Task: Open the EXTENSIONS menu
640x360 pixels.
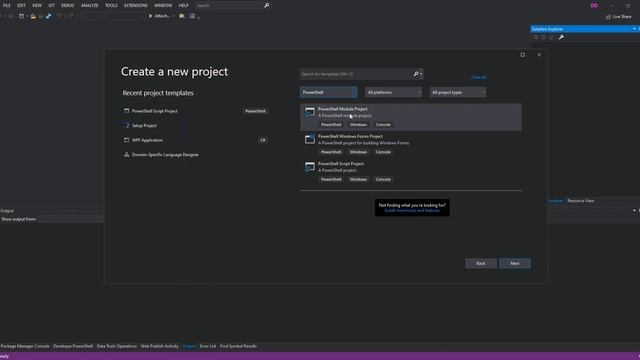Action: pyautogui.click(x=136, y=5)
